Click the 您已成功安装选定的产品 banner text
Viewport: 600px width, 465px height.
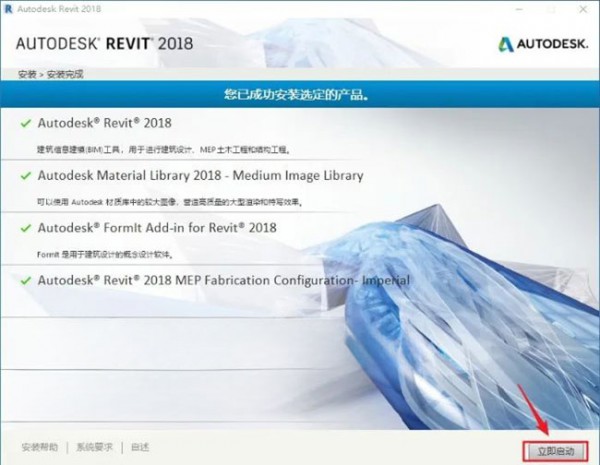(x=297, y=95)
